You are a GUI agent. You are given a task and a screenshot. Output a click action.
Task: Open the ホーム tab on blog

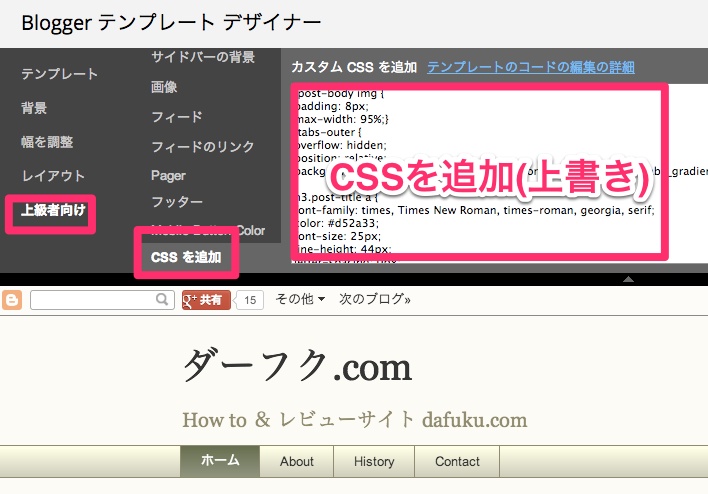[220, 461]
